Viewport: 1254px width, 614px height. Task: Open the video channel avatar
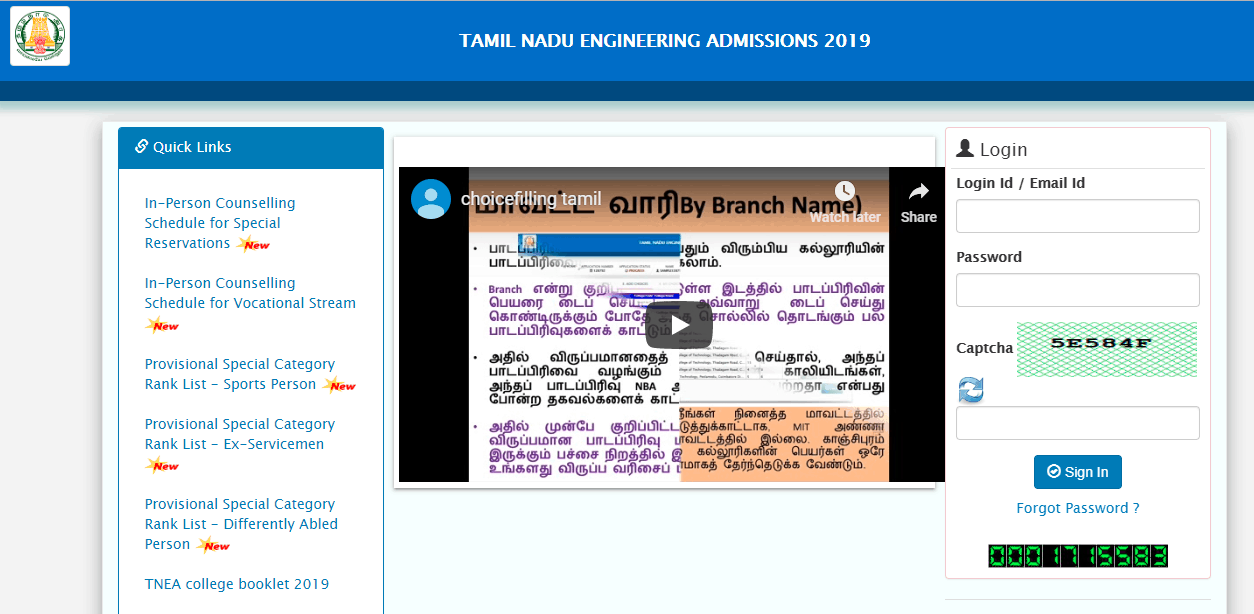pos(431,199)
